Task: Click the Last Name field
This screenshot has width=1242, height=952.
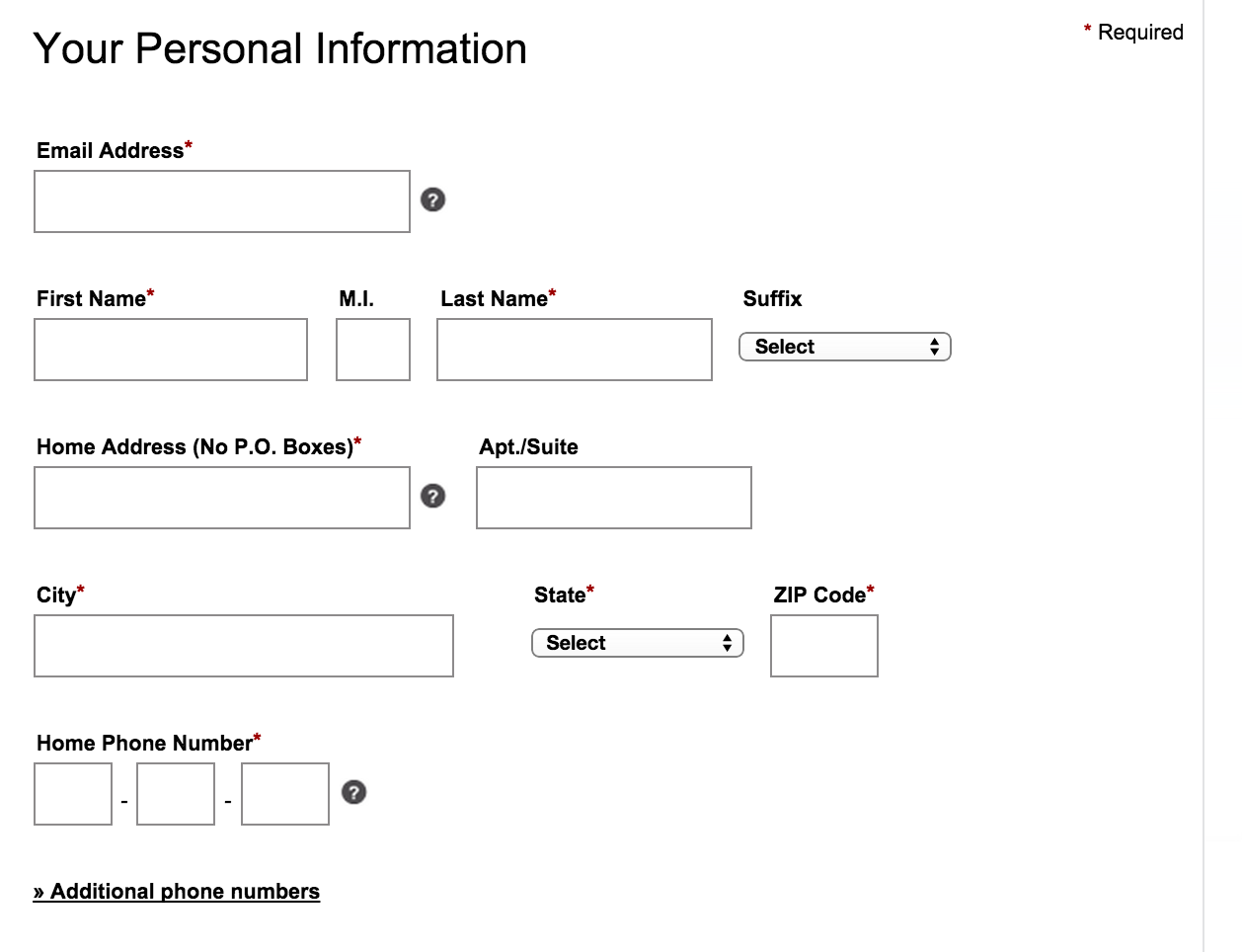Action: [575, 350]
